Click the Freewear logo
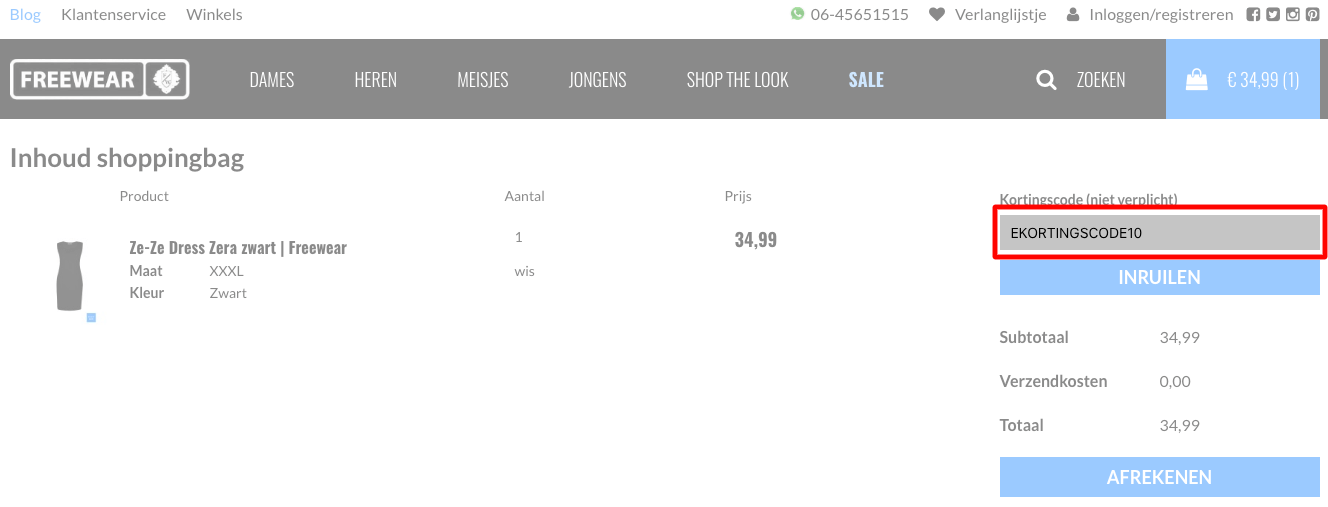The height and width of the screenshot is (507, 1328). tap(100, 79)
